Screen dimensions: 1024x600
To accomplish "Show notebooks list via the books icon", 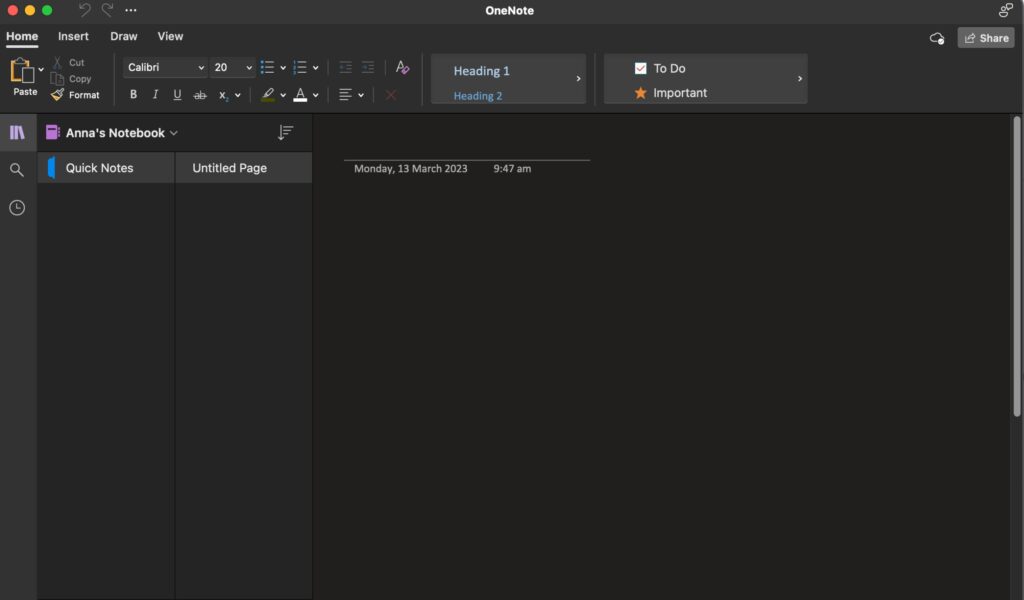I will point(17,133).
